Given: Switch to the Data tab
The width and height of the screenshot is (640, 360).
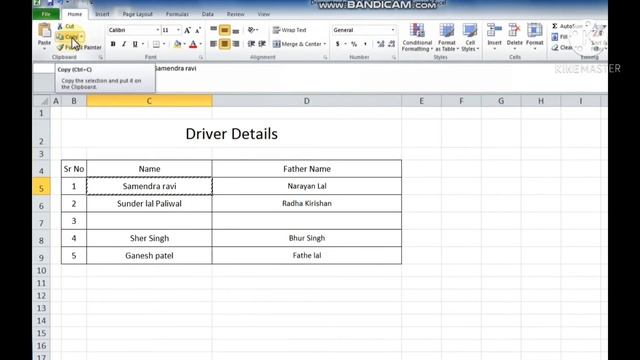Looking at the screenshot, I should [x=207, y=14].
